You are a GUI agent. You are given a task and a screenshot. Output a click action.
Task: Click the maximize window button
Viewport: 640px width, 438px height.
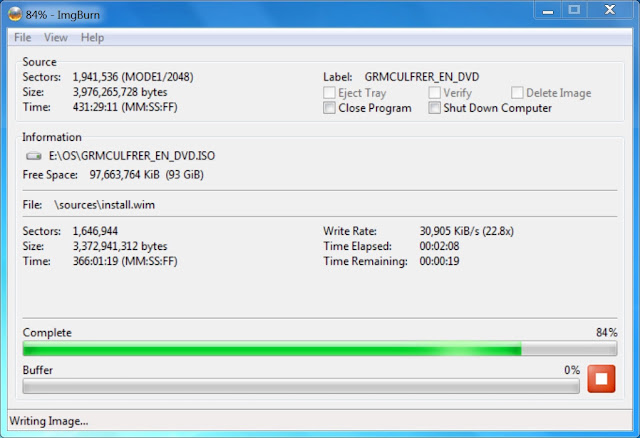click(574, 10)
